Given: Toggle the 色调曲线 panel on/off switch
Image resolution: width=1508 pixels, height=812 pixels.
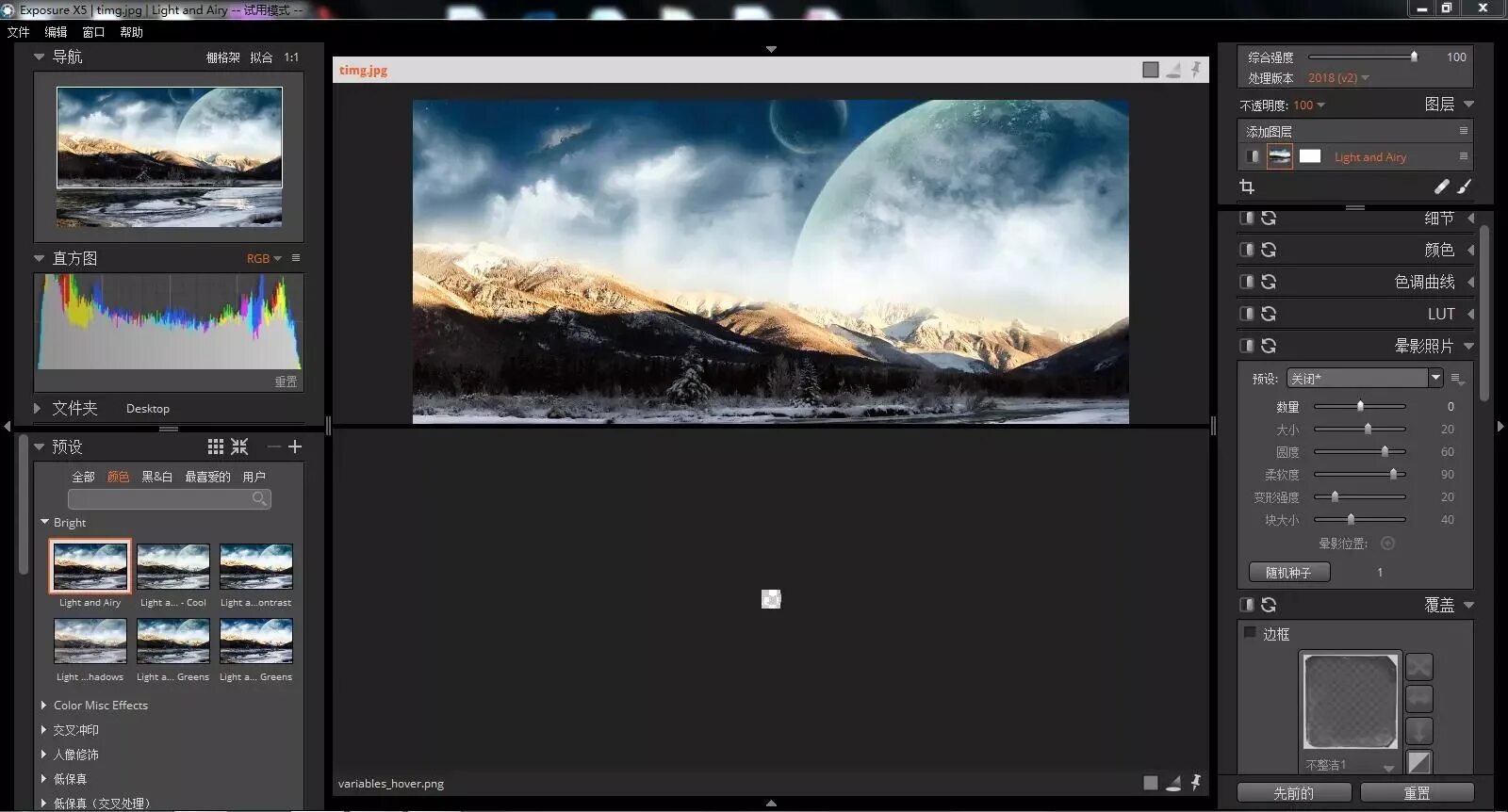Looking at the screenshot, I should pos(1246,282).
